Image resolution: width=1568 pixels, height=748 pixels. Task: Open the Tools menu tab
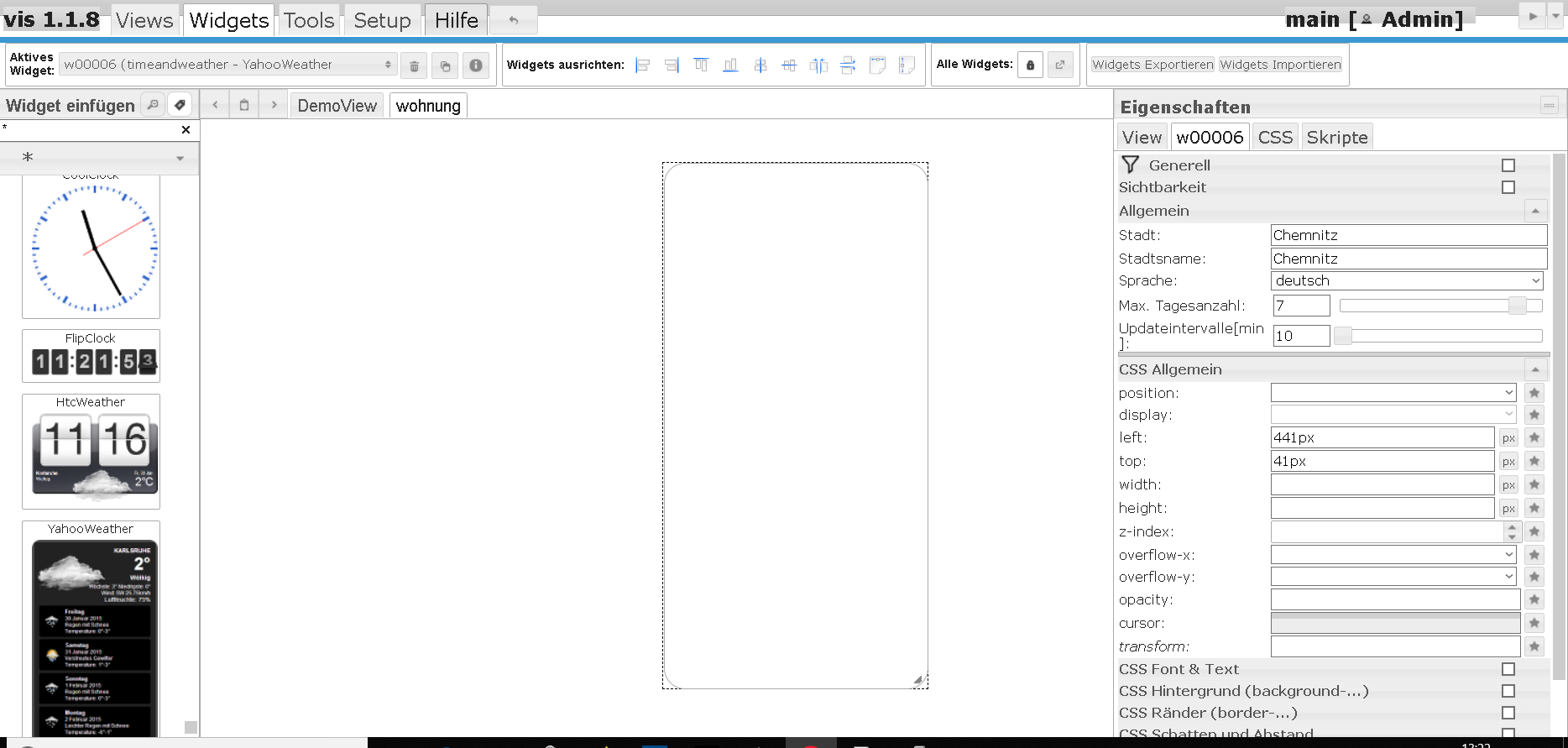309,20
